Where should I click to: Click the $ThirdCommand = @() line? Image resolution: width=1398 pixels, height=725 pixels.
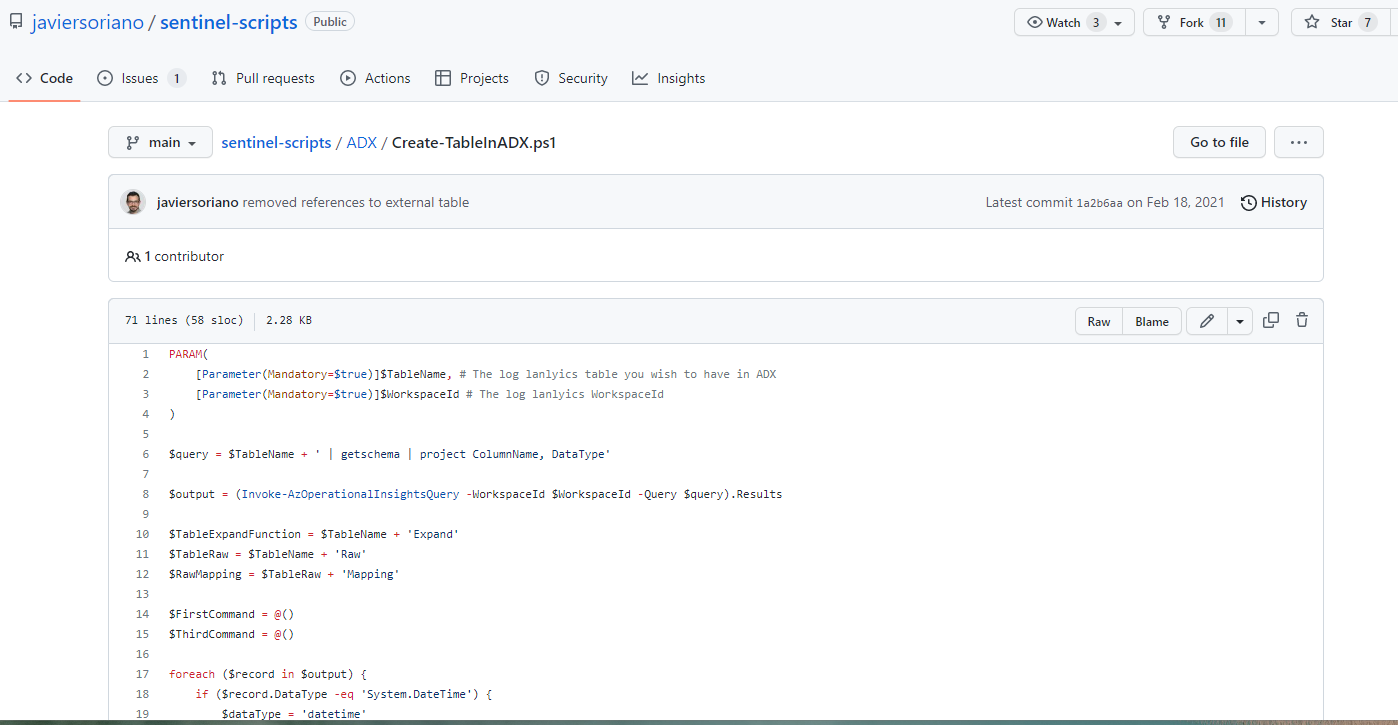(232, 634)
